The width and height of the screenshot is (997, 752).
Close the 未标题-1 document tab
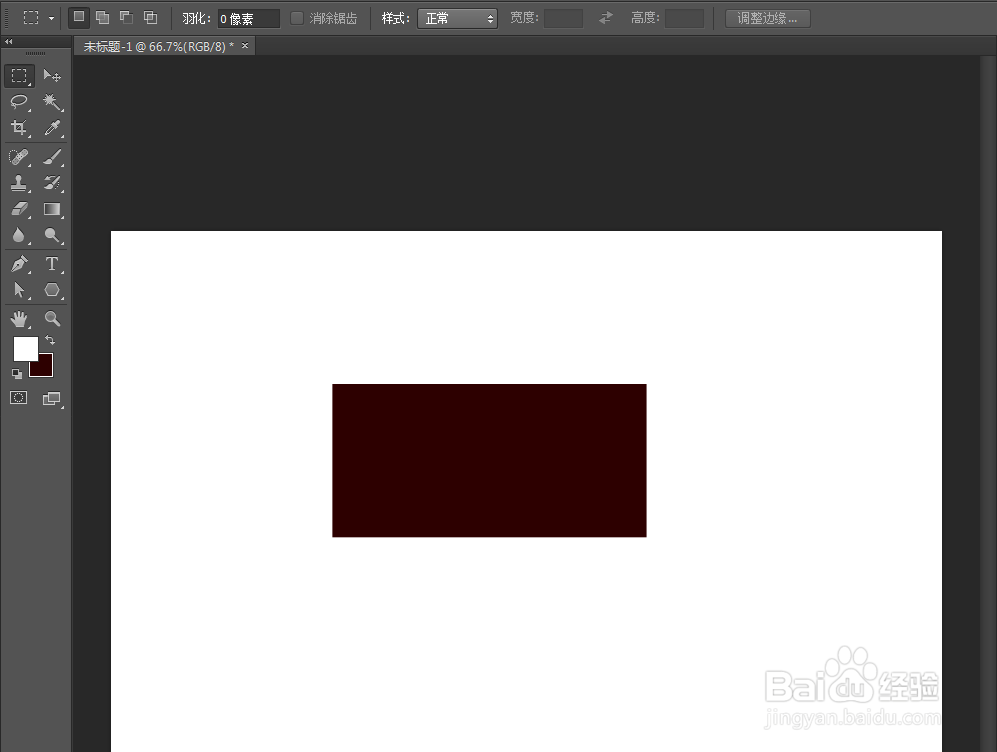click(245, 46)
